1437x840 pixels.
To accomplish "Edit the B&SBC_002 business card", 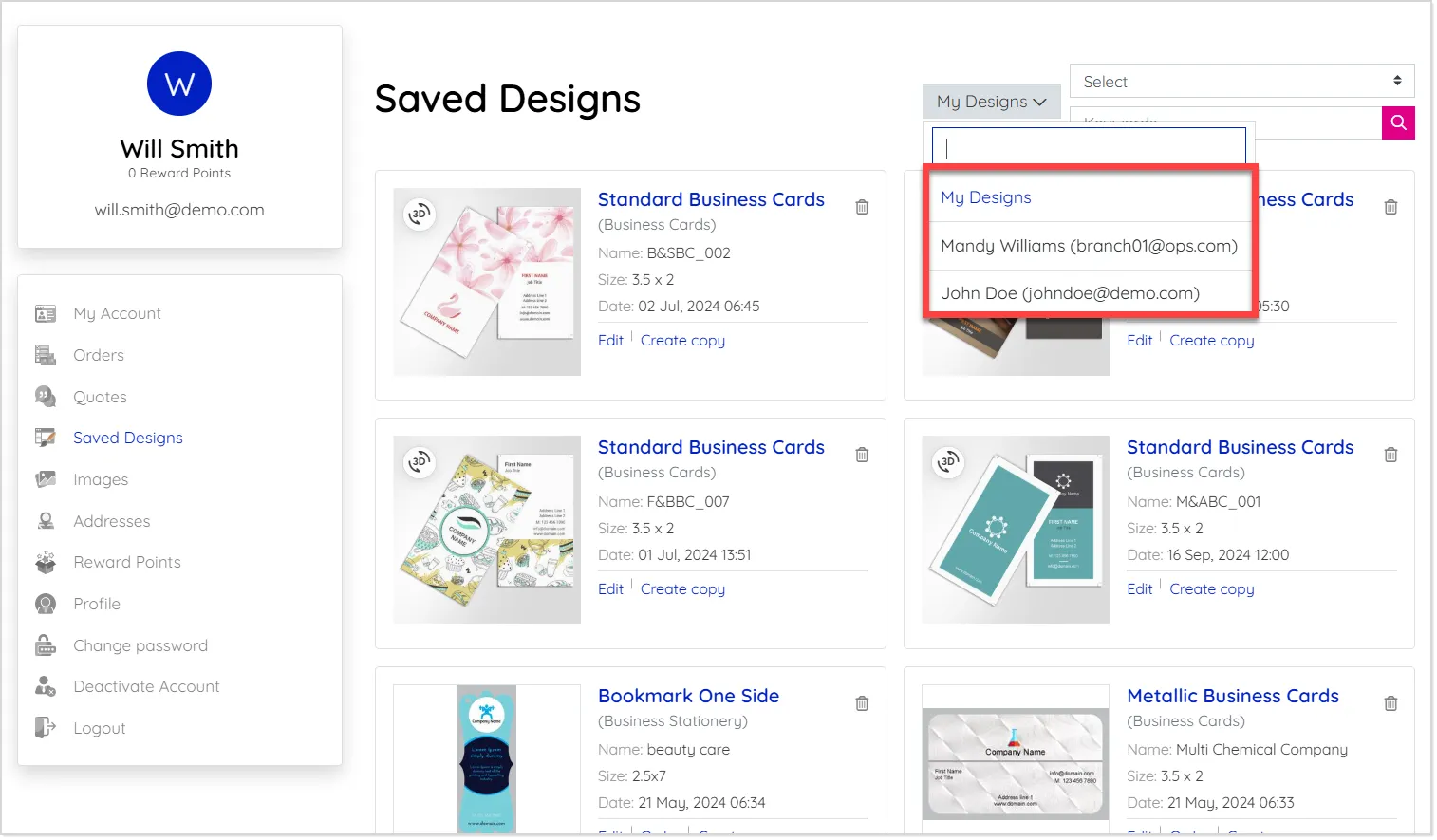I will [610, 341].
